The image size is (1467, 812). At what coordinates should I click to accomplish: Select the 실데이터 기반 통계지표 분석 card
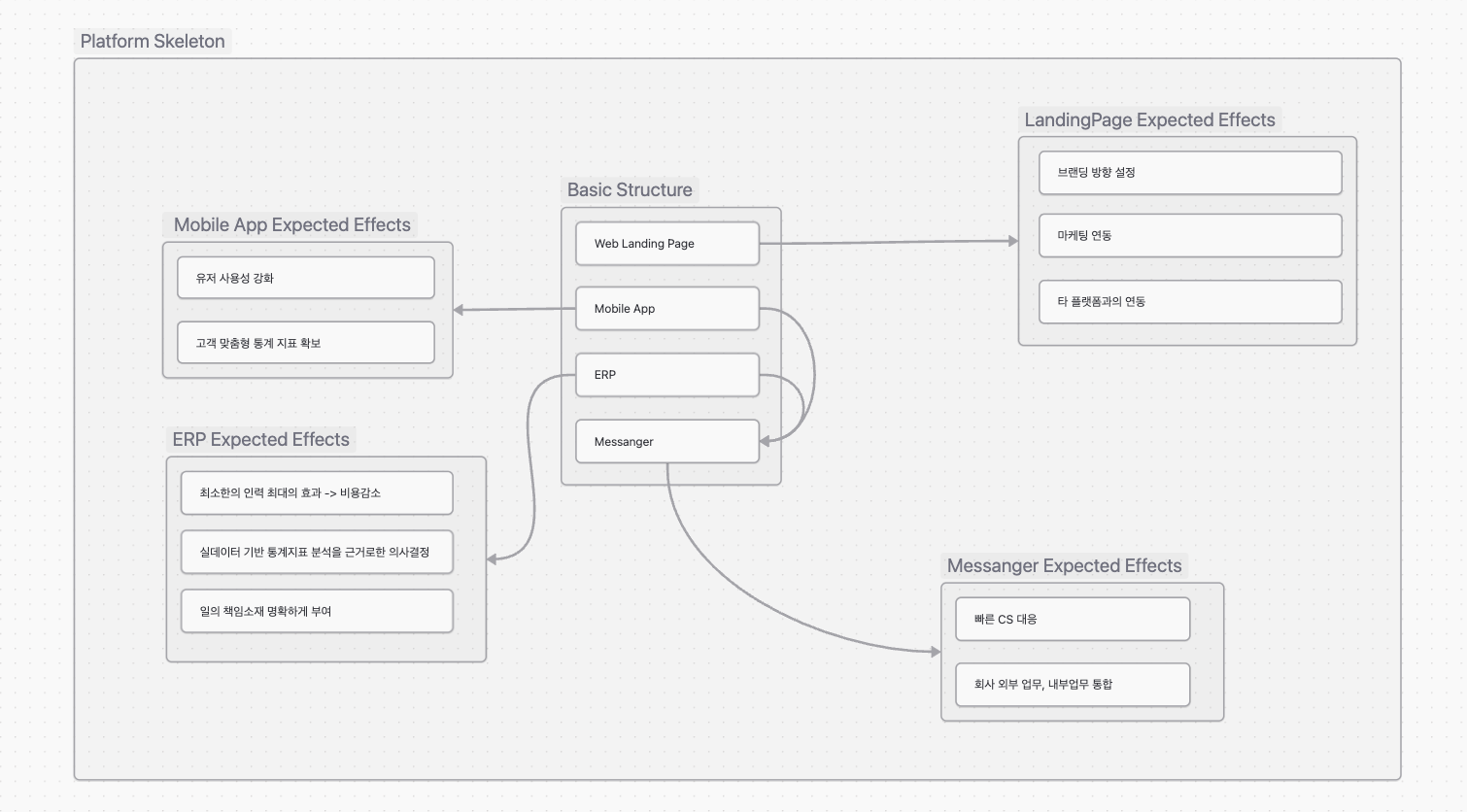point(317,553)
